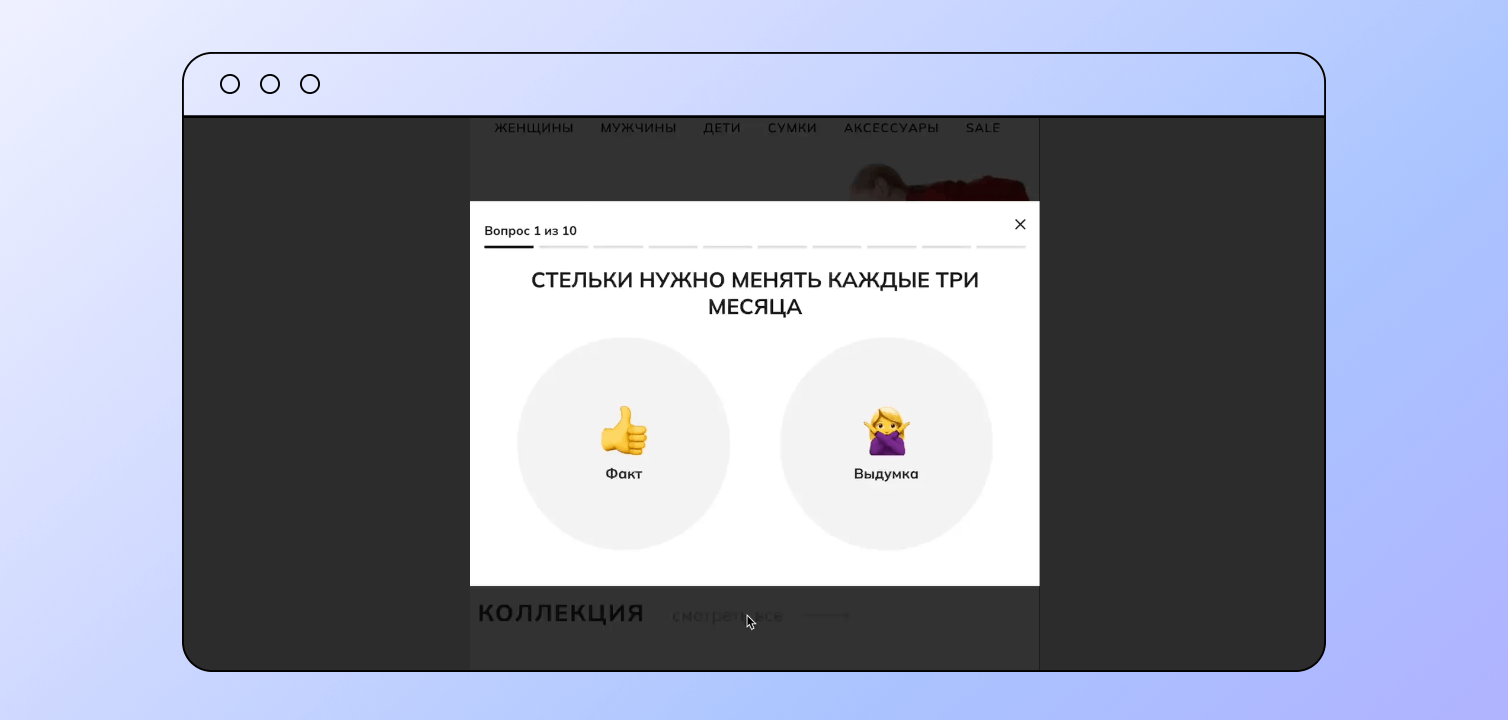Click the middle window circle in title bar
This screenshot has height=720, width=1508.
(270, 84)
